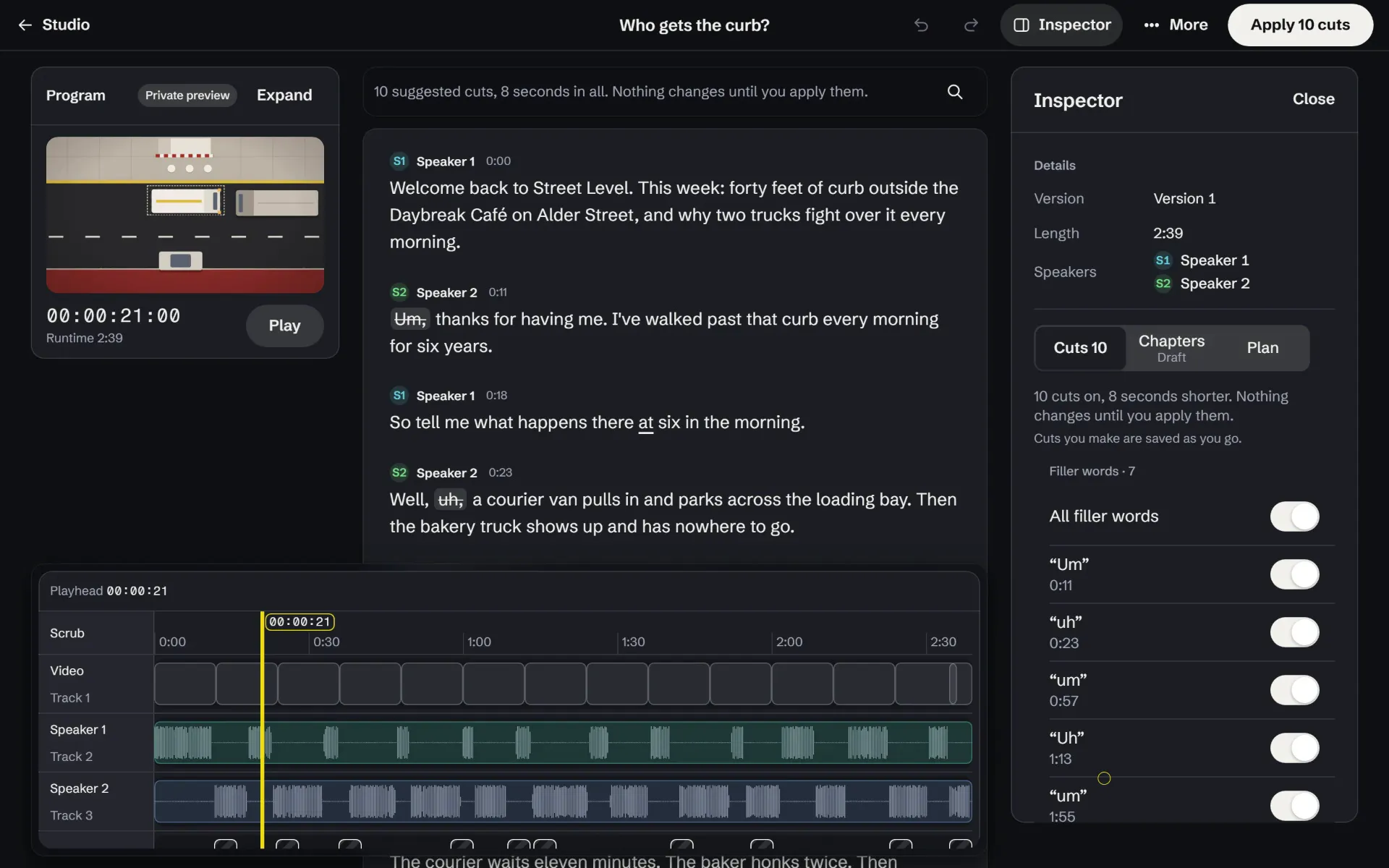Screen dimensions: 1389x868
Task: Open the Chapters Draft tab
Action: (x=1171, y=348)
